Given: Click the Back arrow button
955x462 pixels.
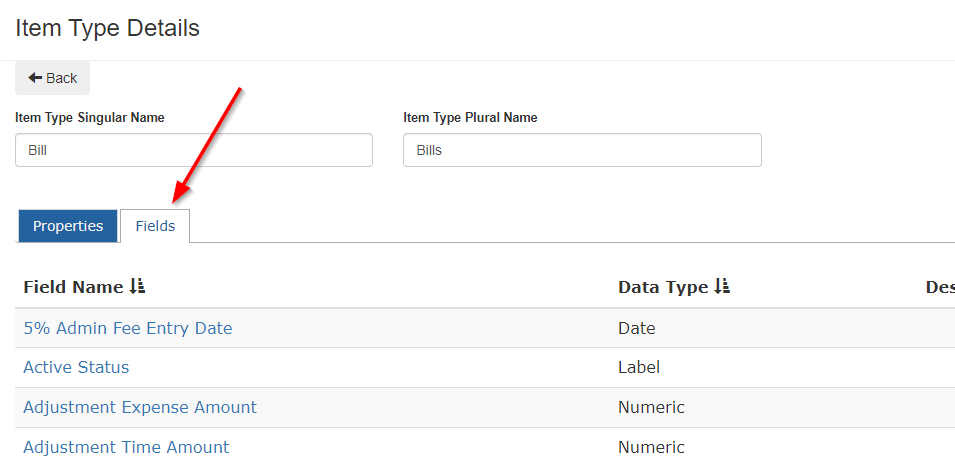Looking at the screenshot, I should (52, 78).
